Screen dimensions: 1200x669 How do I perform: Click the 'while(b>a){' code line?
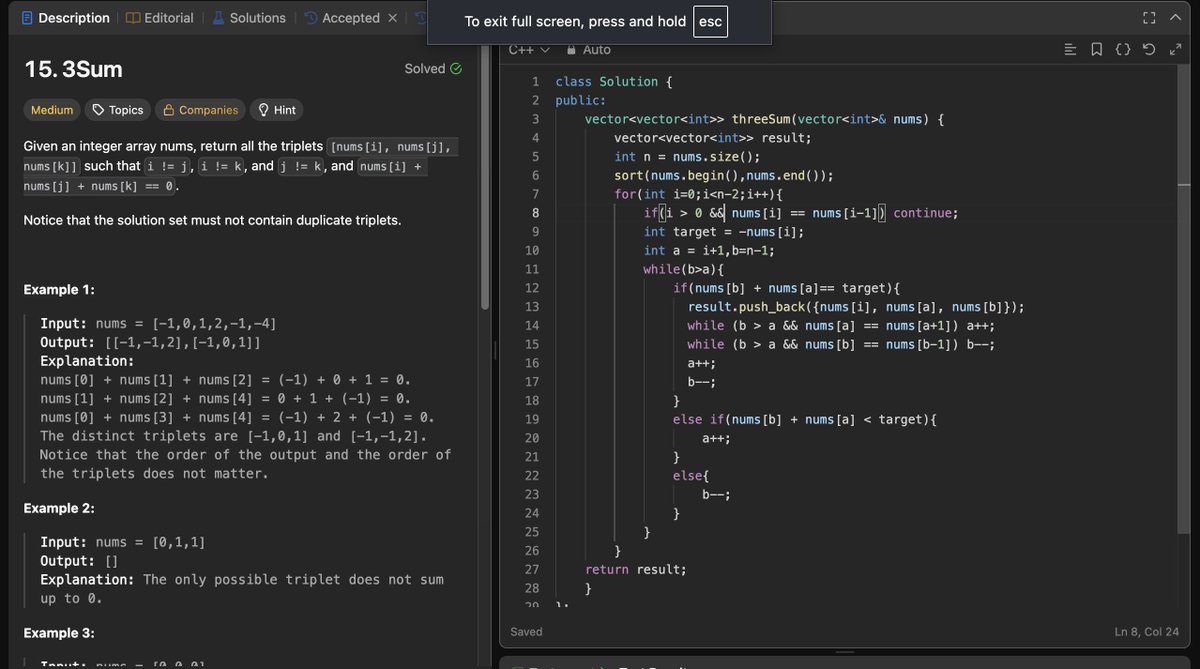684,269
